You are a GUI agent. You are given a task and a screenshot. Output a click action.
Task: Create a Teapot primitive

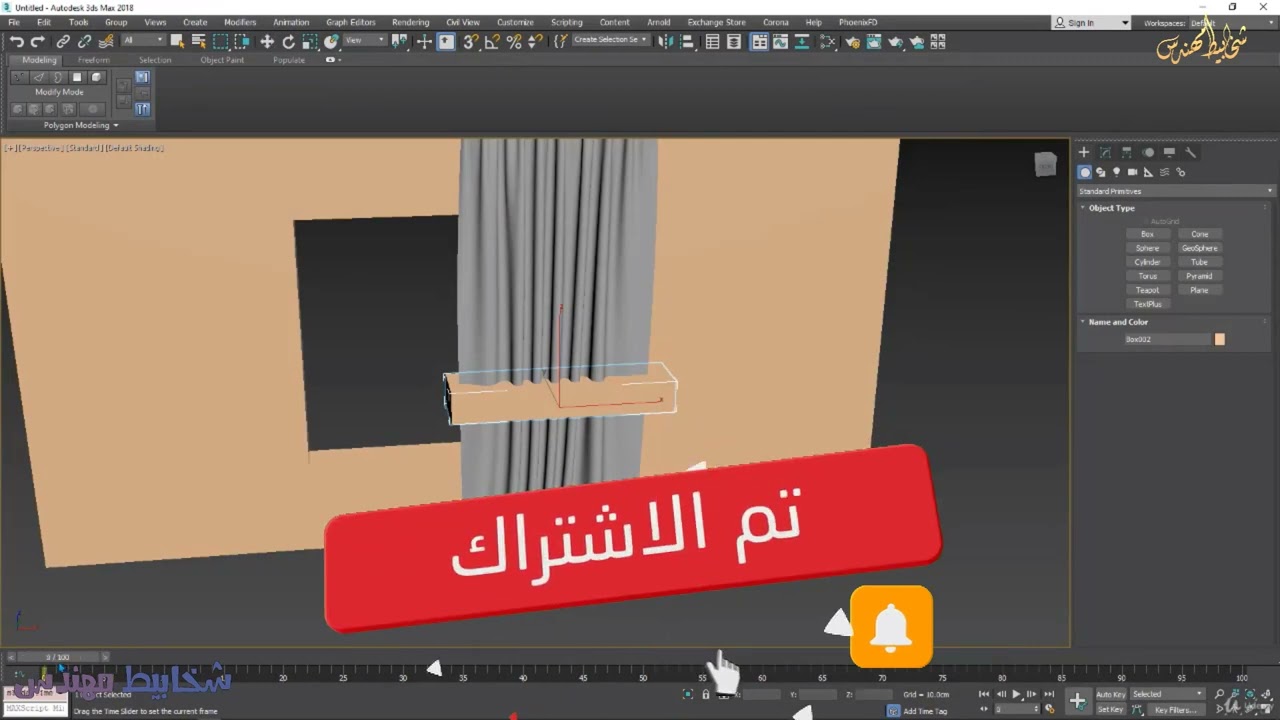click(1147, 290)
